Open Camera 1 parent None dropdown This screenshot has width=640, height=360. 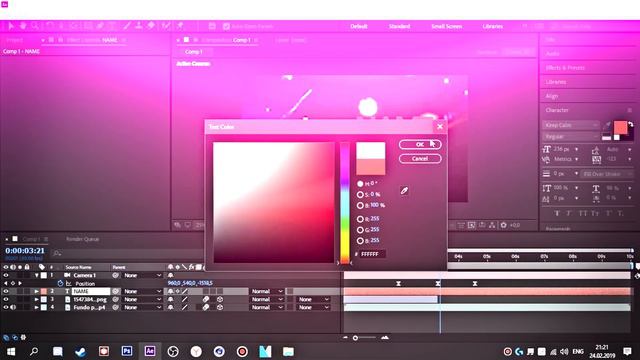[142, 276]
